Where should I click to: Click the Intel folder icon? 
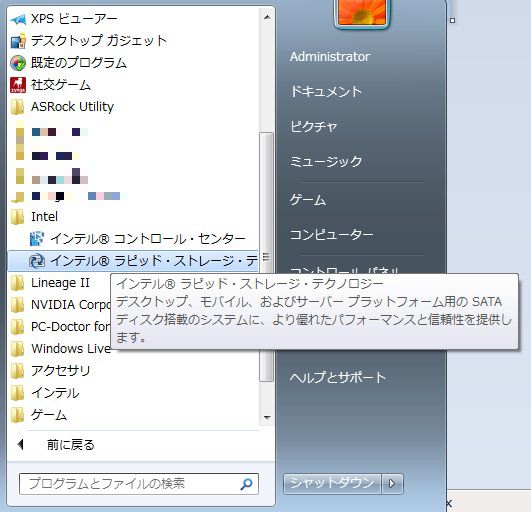click(x=18, y=217)
